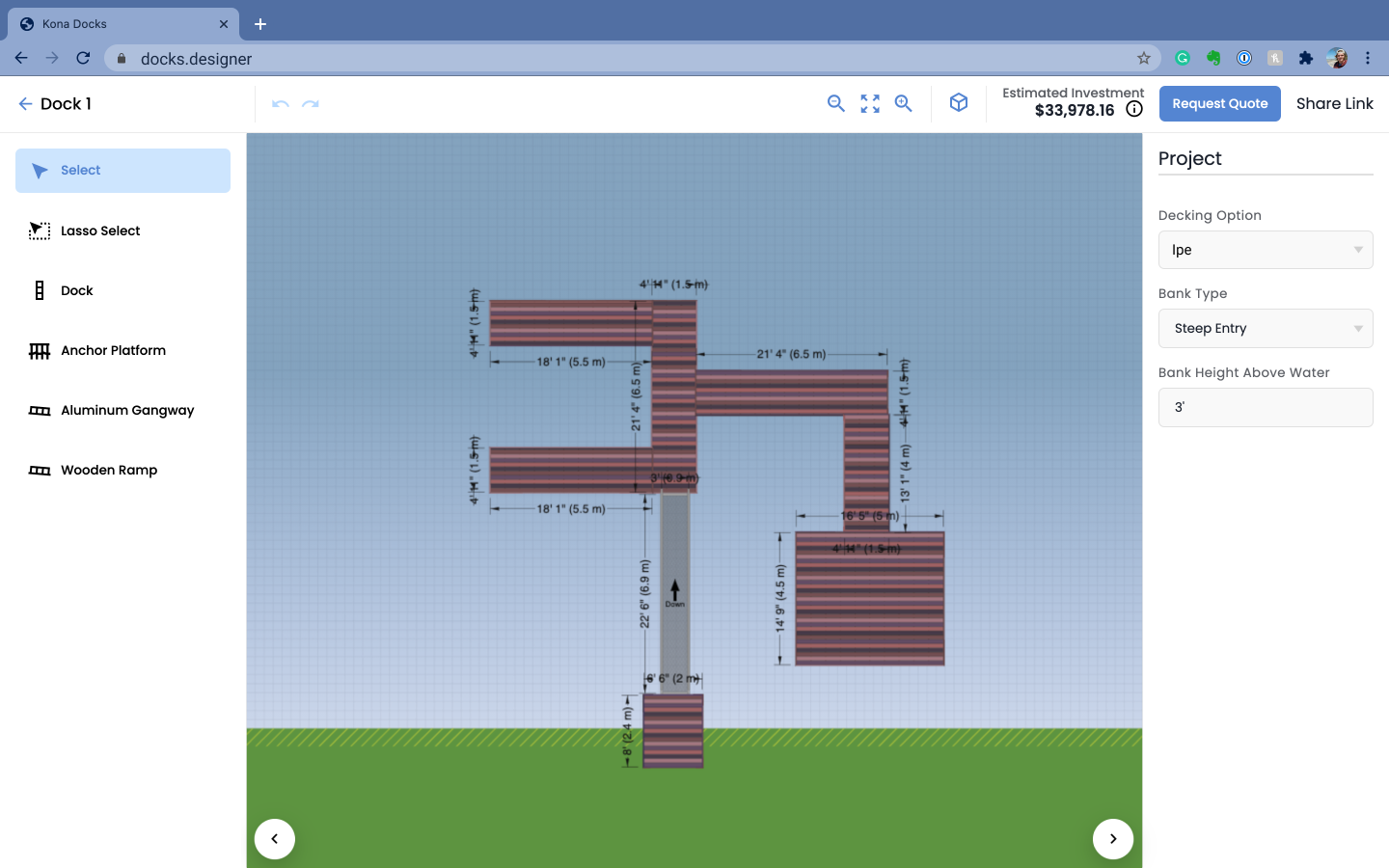Advance with the right chevron button
The width and height of the screenshot is (1389, 868).
[x=1113, y=838]
